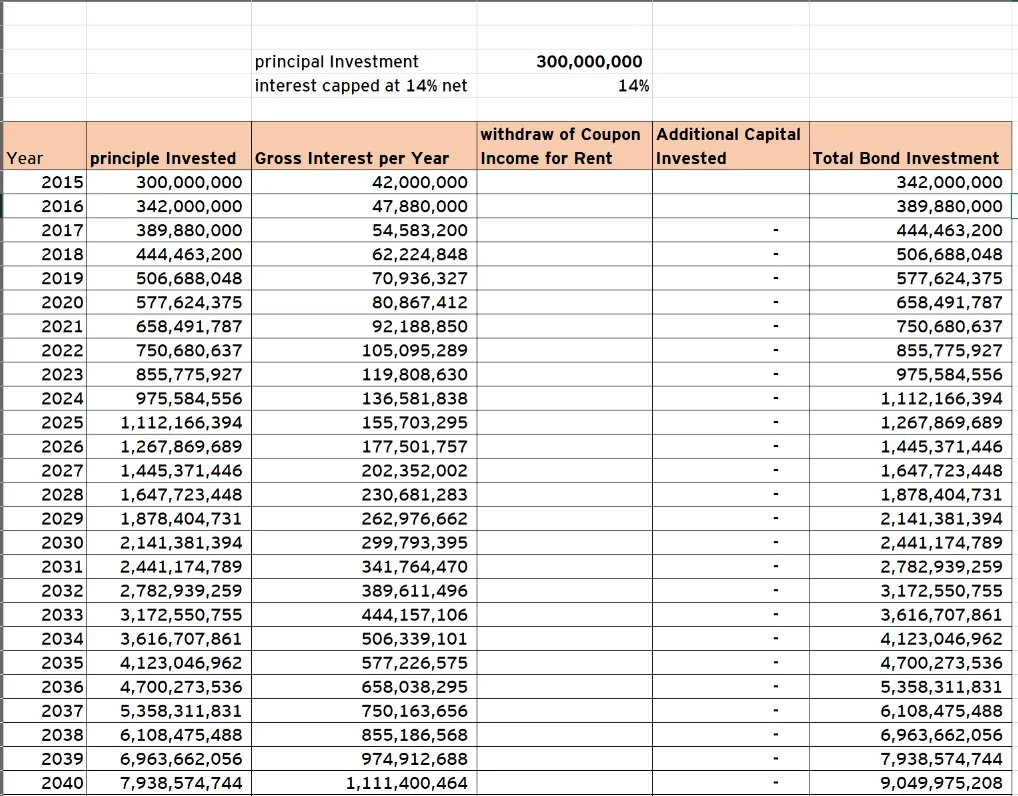
Task: Select the year 2040 cell
Action: click(44, 783)
